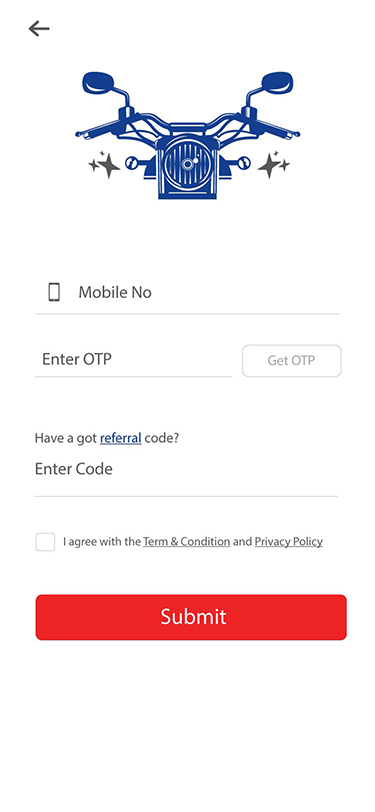Tap the right mirror of motorcycle illustration
Viewport: 375px width, 812px height.
point(277,82)
